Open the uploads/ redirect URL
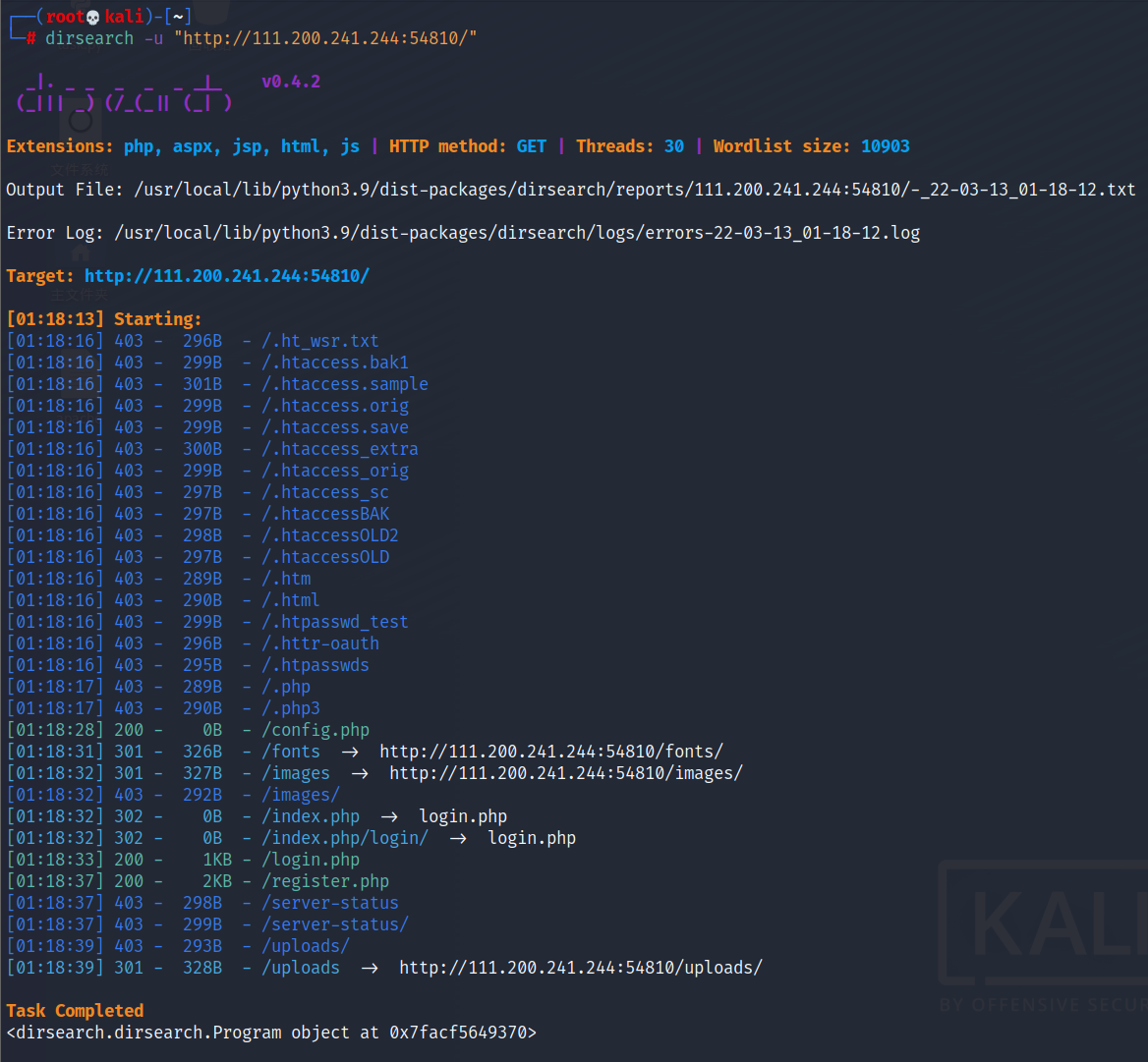Image resolution: width=1148 pixels, height=1062 pixels. click(581, 967)
